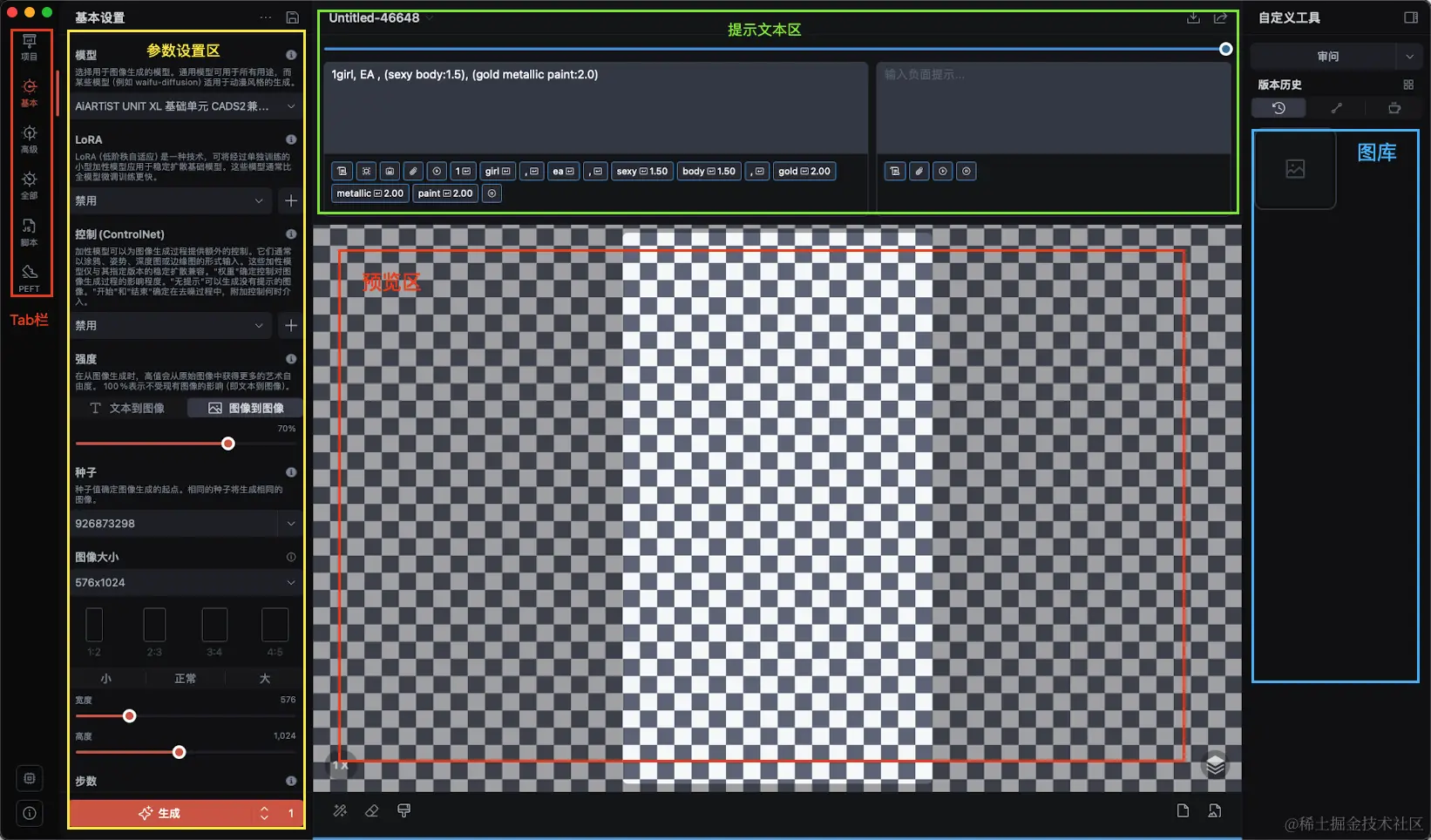Open the AiARTiST UNIT XL model dropdown

[x=186, y=106]
